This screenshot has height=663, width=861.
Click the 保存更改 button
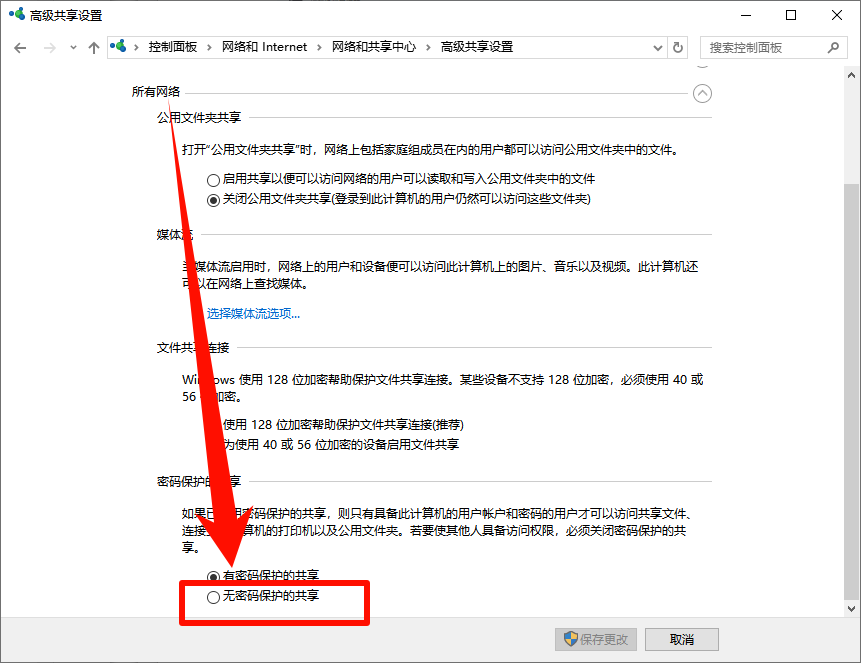click(x=595, y=639)
